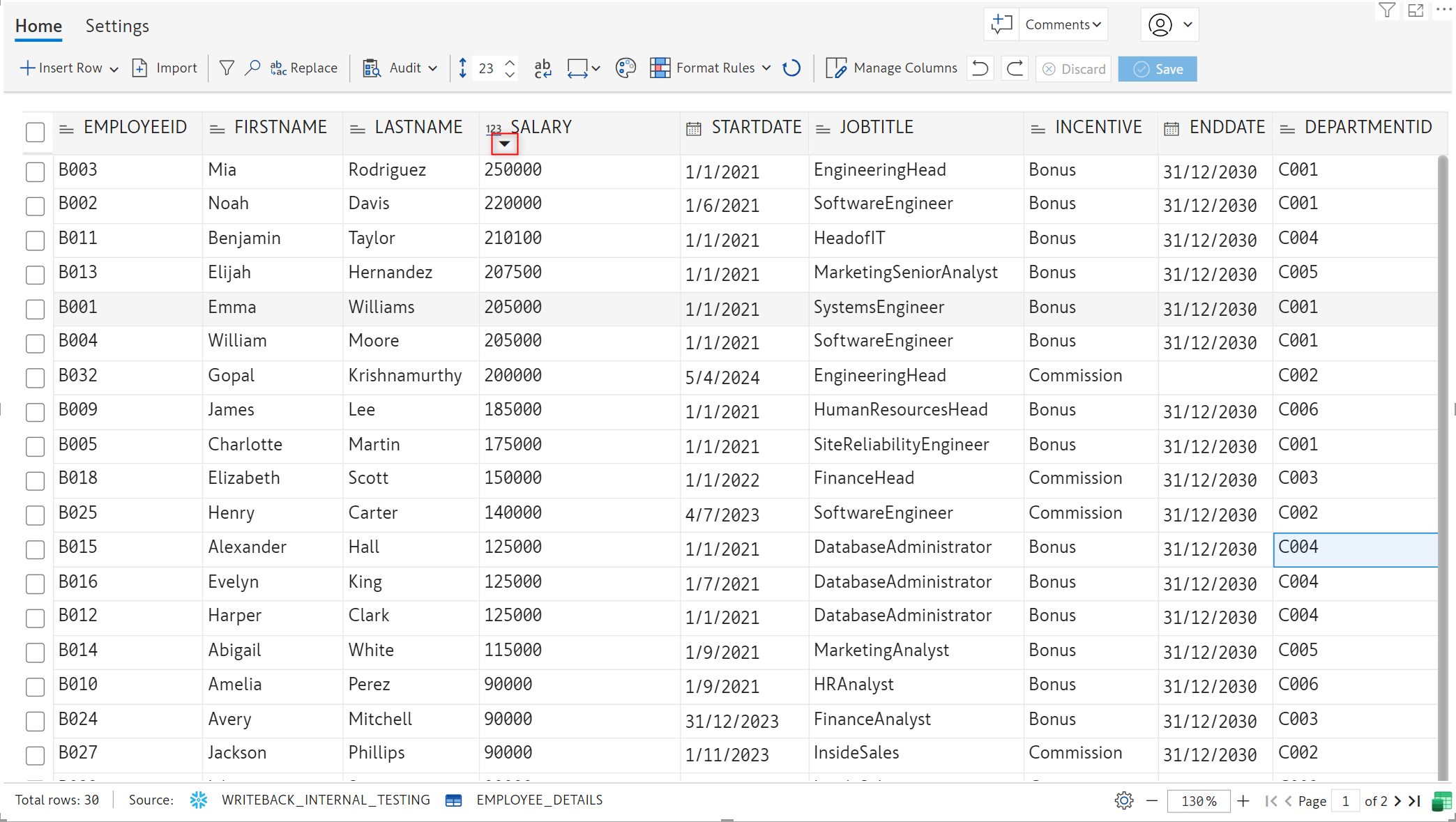
Task: Switch to the Settings tab
Action: coord(117,26)
